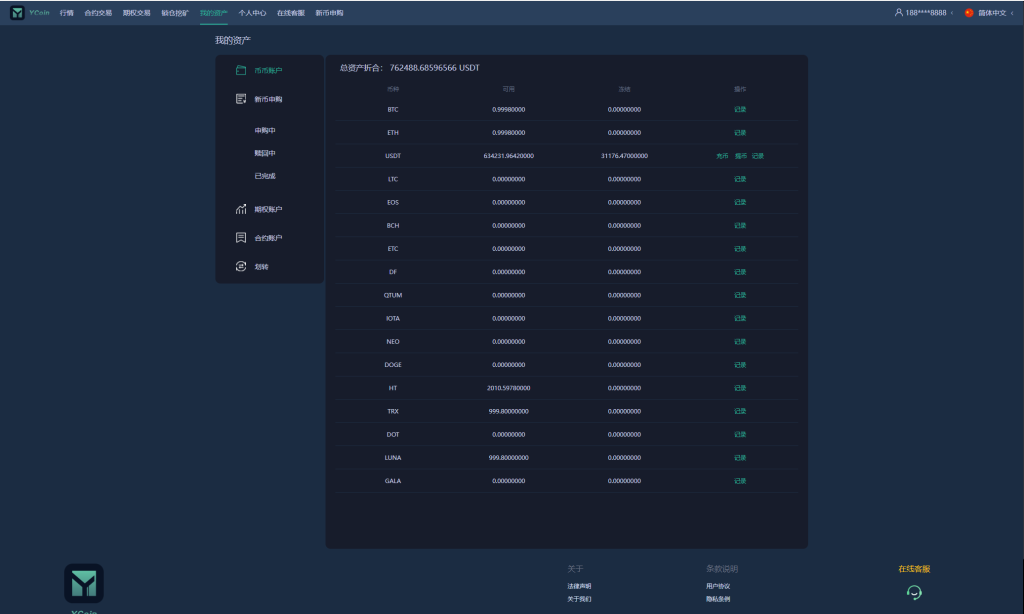
Task: Open 记录 for the ETH row
Action: point(740,133)
